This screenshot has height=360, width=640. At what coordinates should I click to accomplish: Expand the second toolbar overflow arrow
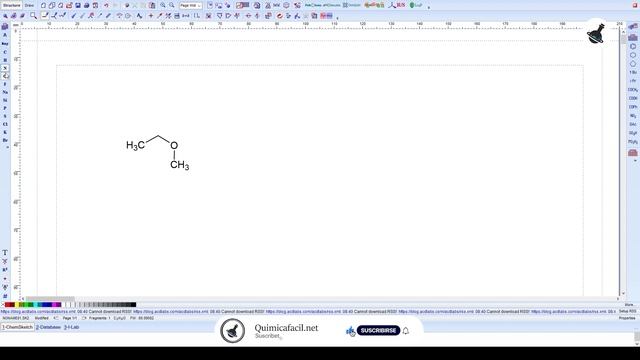(x=337, y=18)
